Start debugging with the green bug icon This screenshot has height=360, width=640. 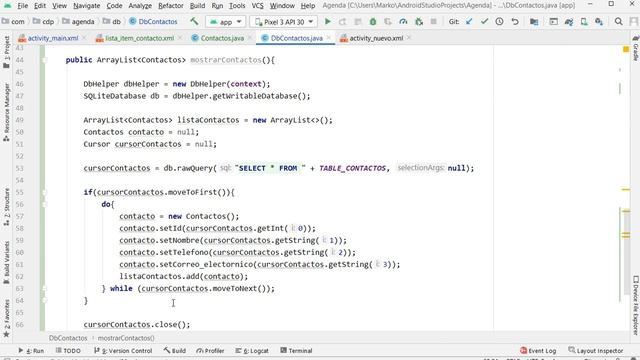tap(373, 22)
